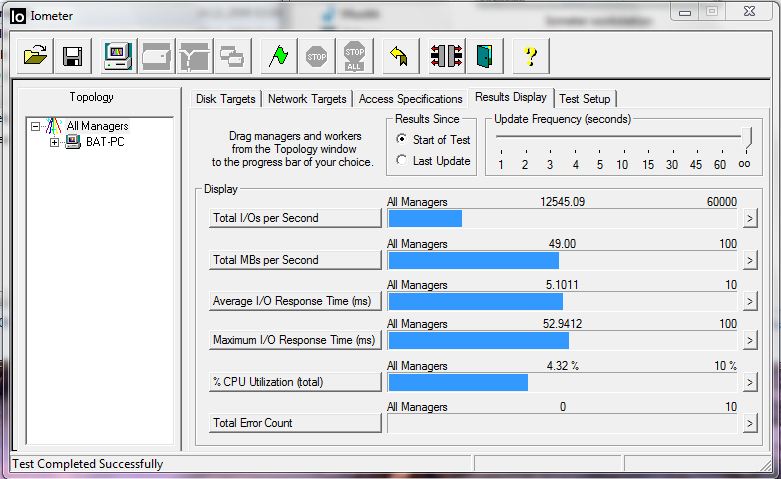Open test configuration file icon
The image size is (781, 479).
point(35,56)
